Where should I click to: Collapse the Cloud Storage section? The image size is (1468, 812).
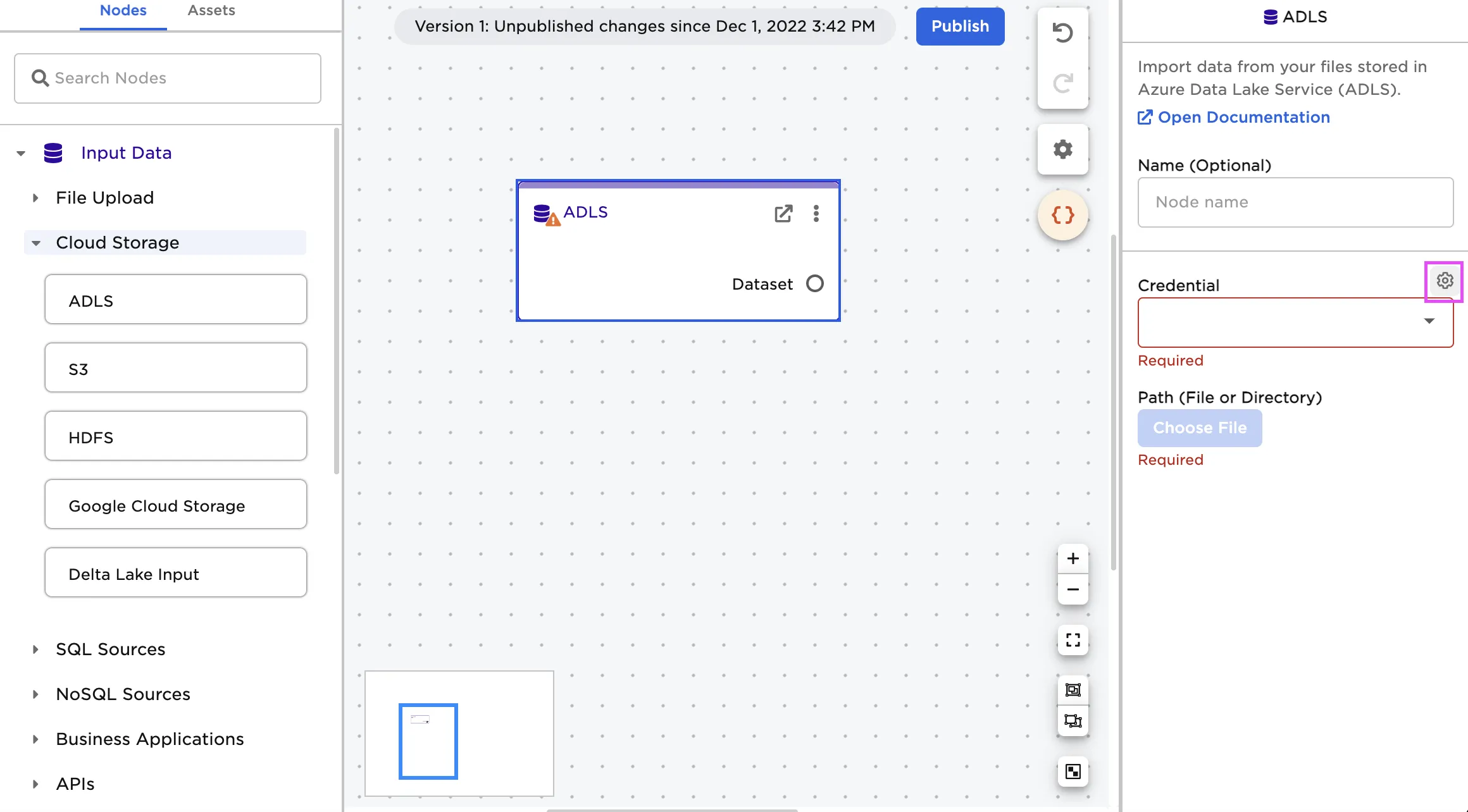[x=36, y=243]
